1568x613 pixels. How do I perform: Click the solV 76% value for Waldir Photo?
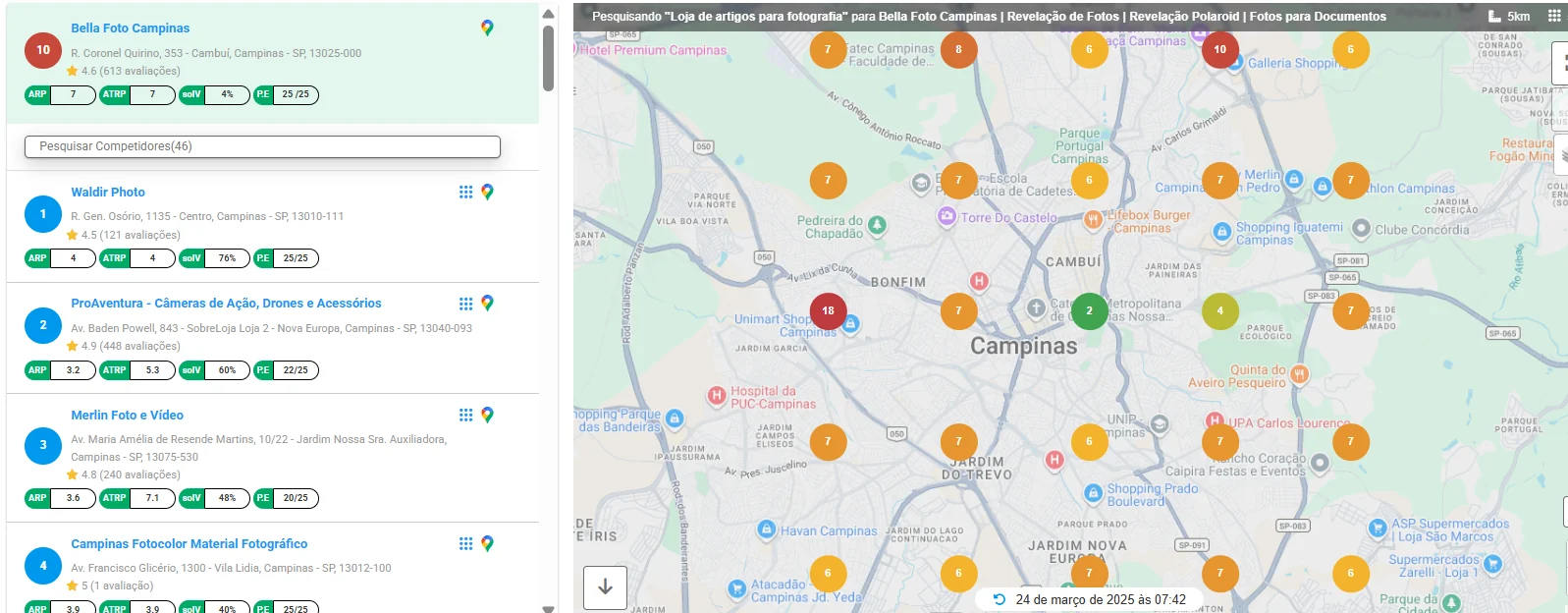point(227,258)
